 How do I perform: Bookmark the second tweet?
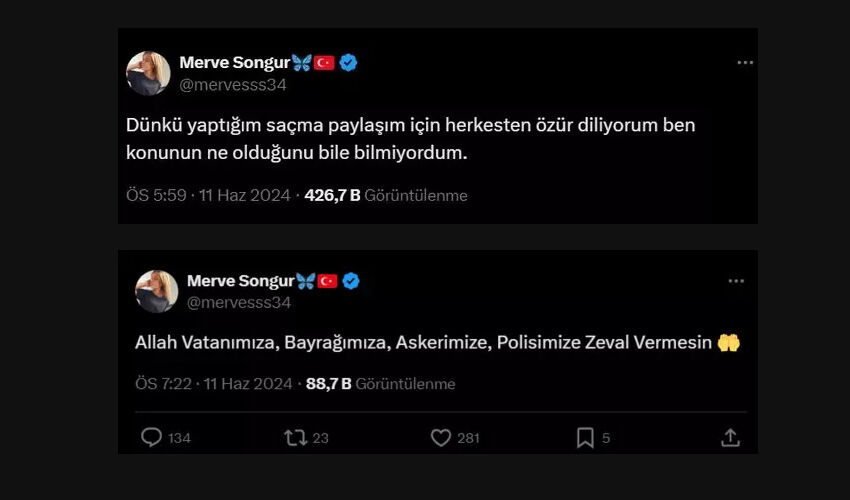tap(585, 438)
